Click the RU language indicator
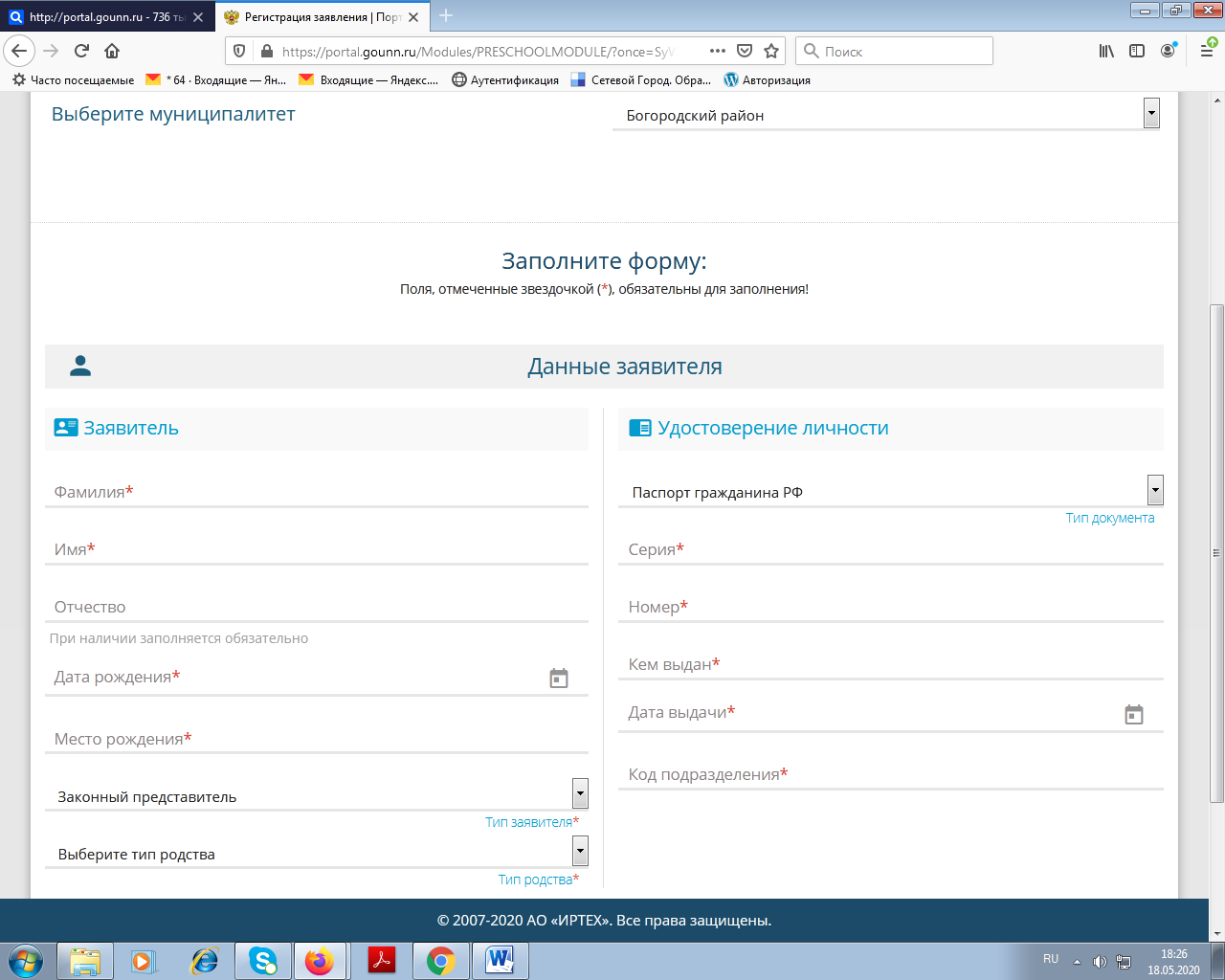Screen dimensions: 1225x980 click(1051, 959)
